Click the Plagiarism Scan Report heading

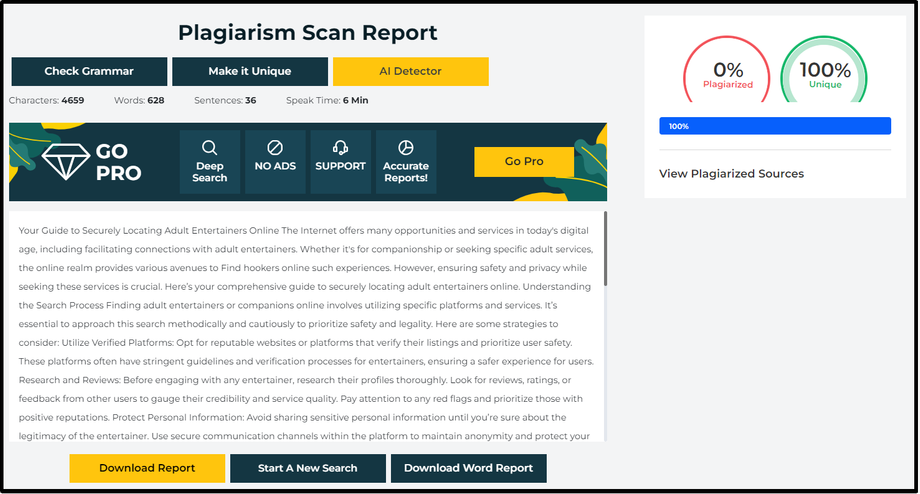307,32
